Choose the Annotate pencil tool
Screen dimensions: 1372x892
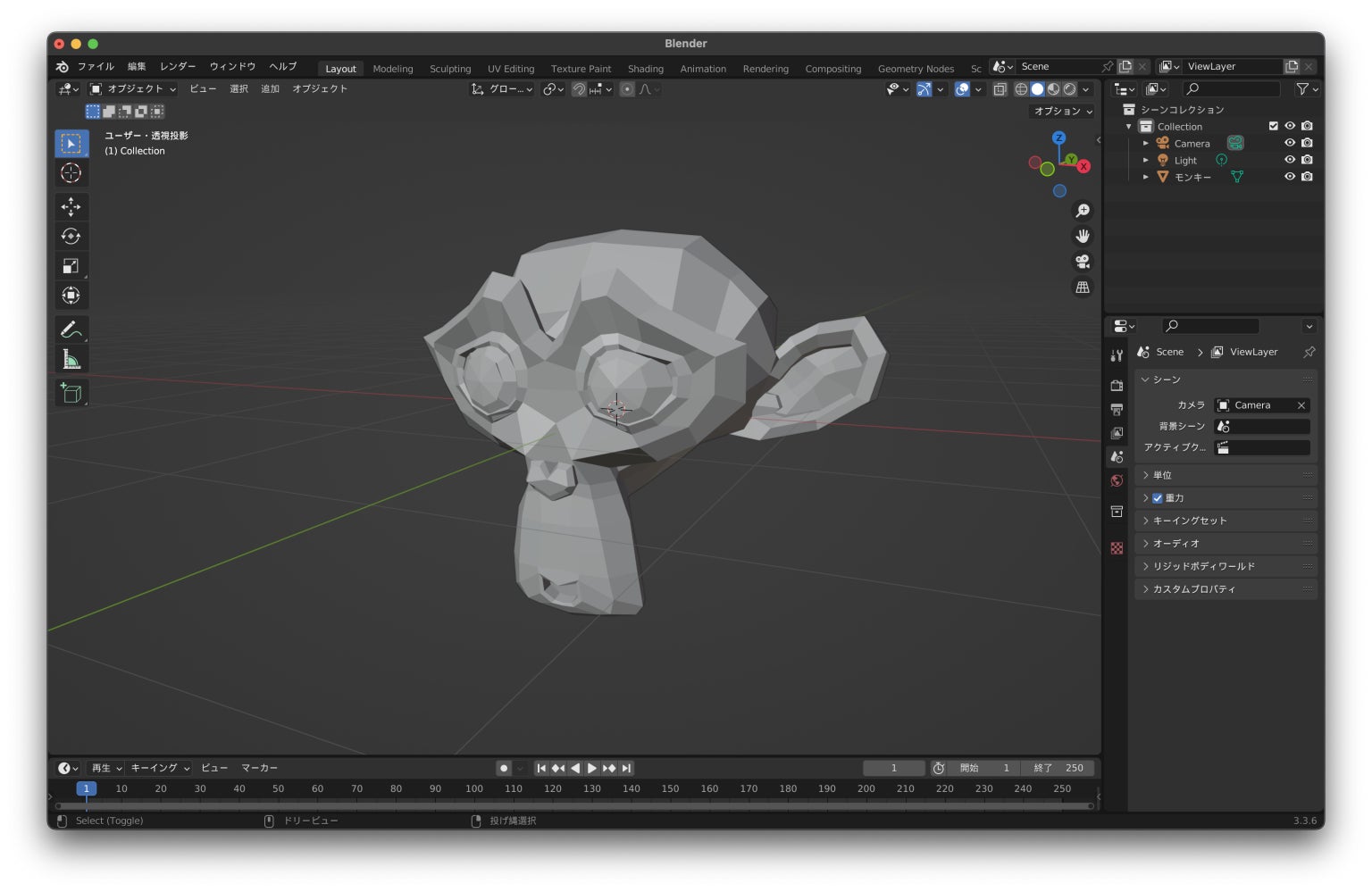[x=71, y=329]
